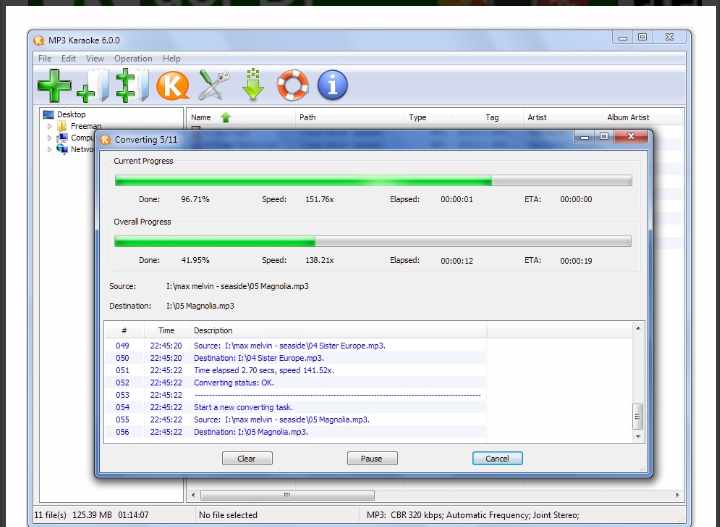This screenshot has width=720, height=527.
Task: Select log row 055 Source Magnolia
Action: click(x=296, y=420)
